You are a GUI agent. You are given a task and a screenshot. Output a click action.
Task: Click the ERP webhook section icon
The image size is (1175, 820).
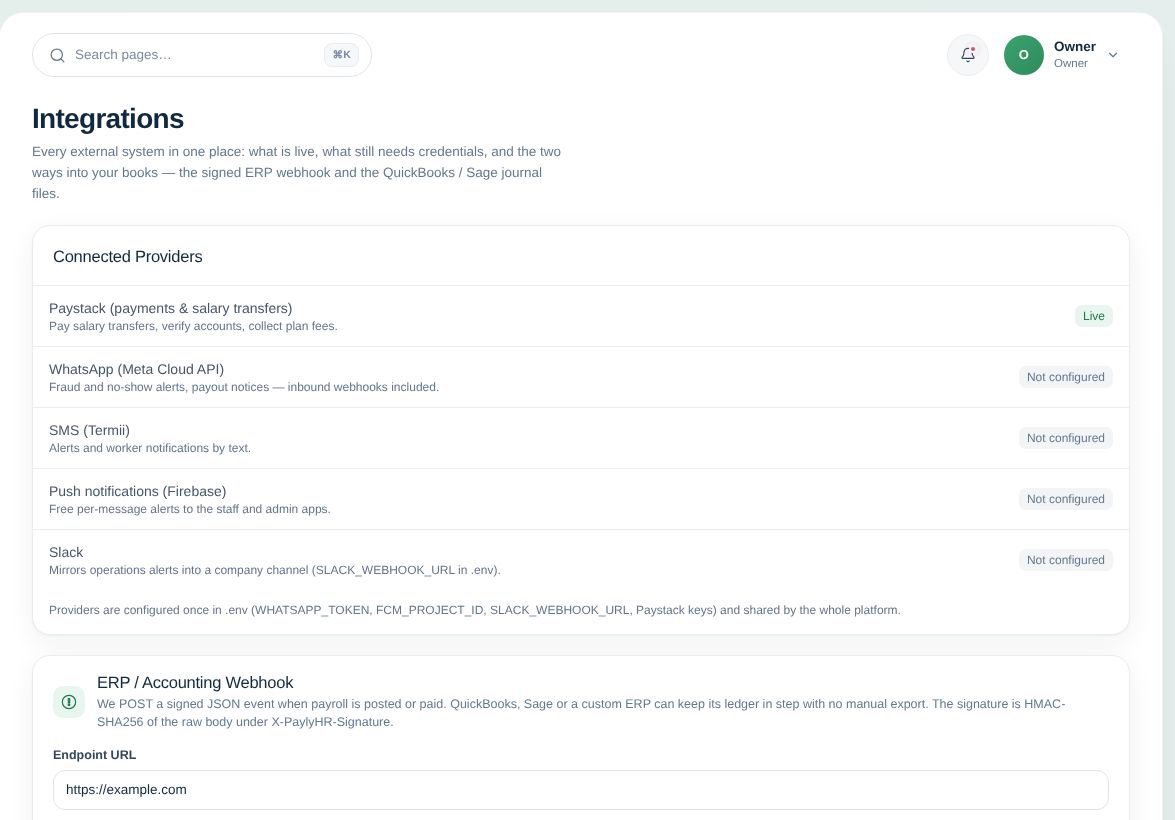[x=69, y=702]
